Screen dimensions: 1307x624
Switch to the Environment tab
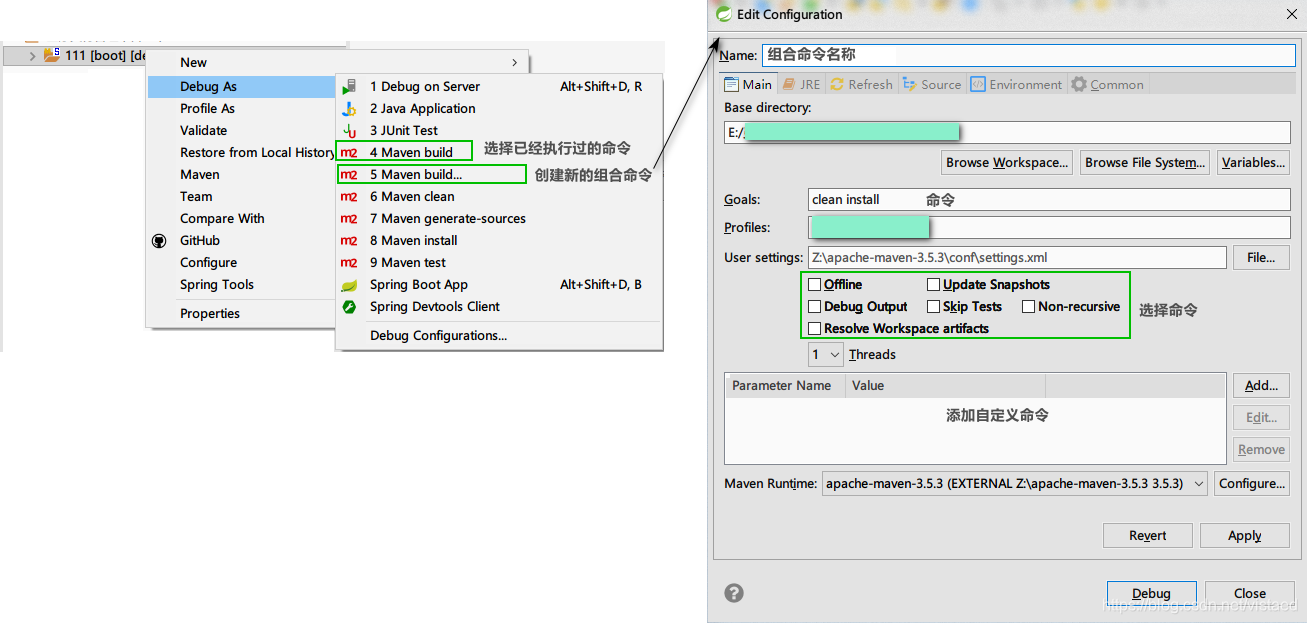coord(1016,85)
